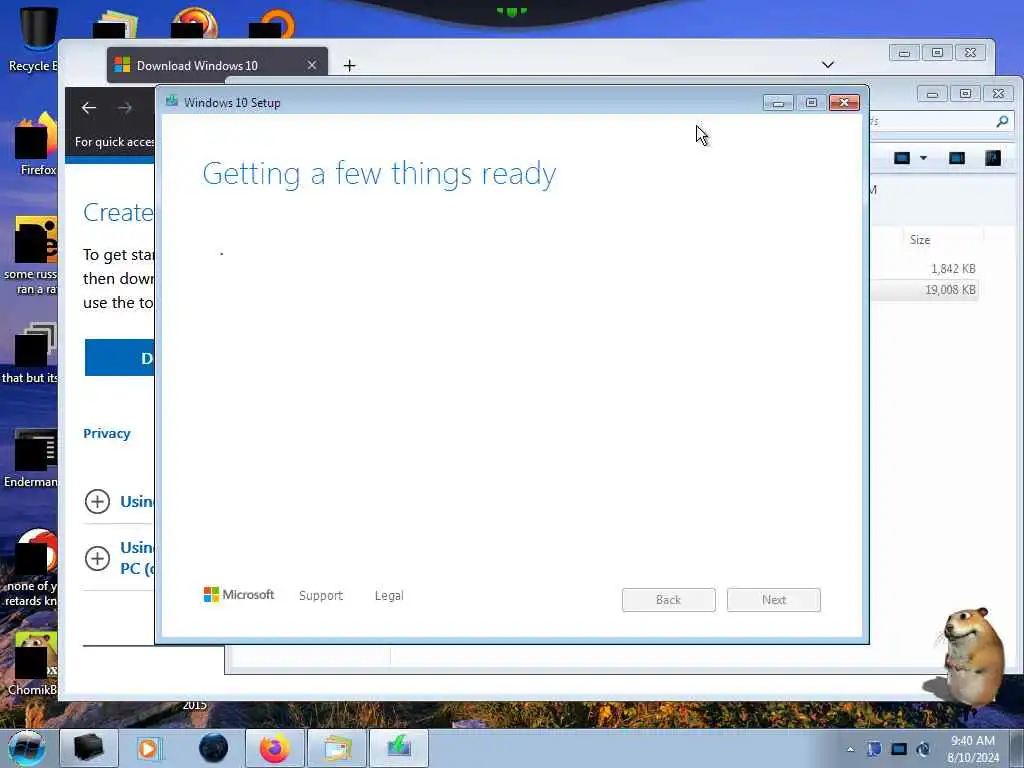The height and width of the screenshot is (768, 1024).
Task: Open Action Center flag in tray
Action: (874, 749)
